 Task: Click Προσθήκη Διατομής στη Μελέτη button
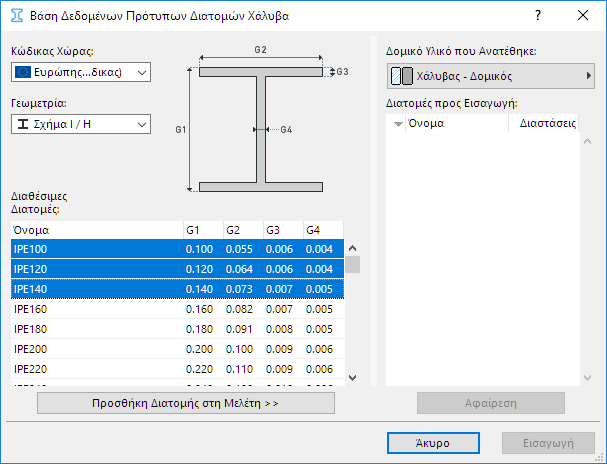186,403
